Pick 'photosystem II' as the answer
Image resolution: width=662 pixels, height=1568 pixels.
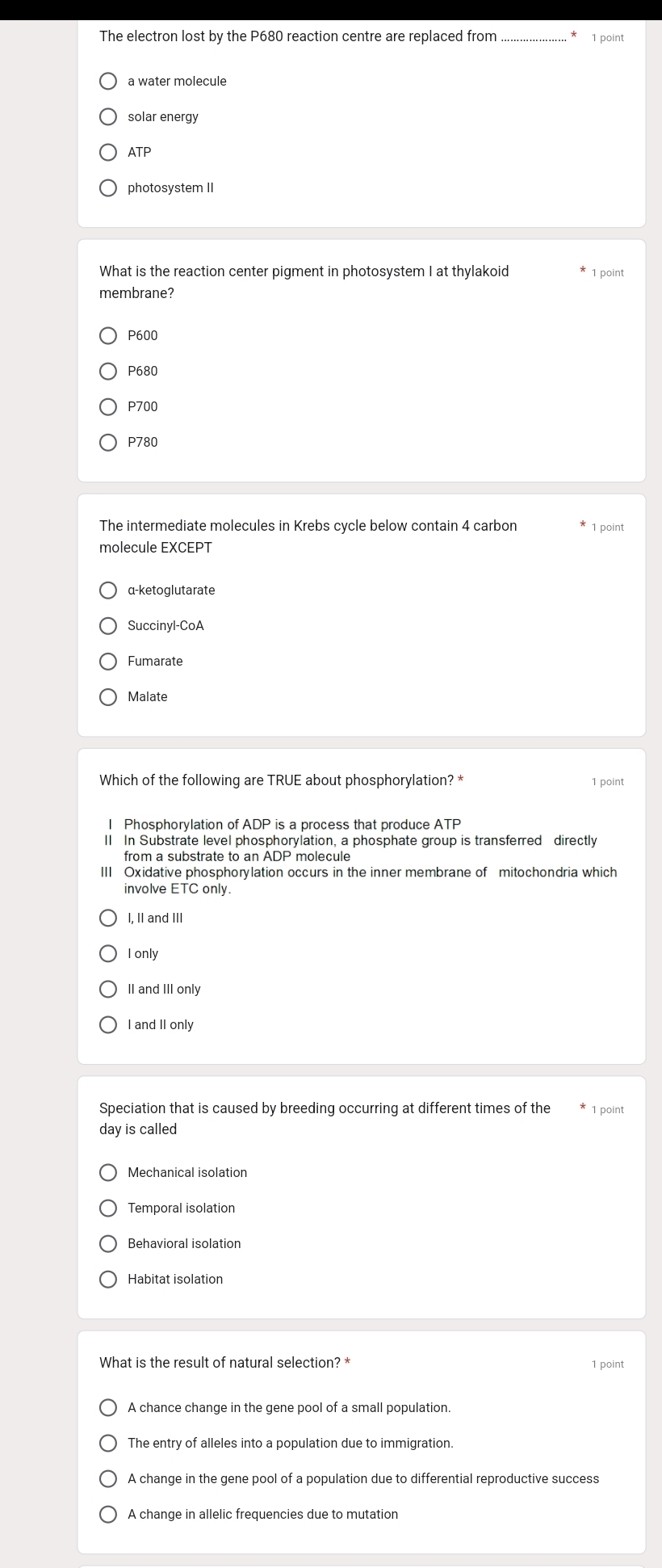108,188
